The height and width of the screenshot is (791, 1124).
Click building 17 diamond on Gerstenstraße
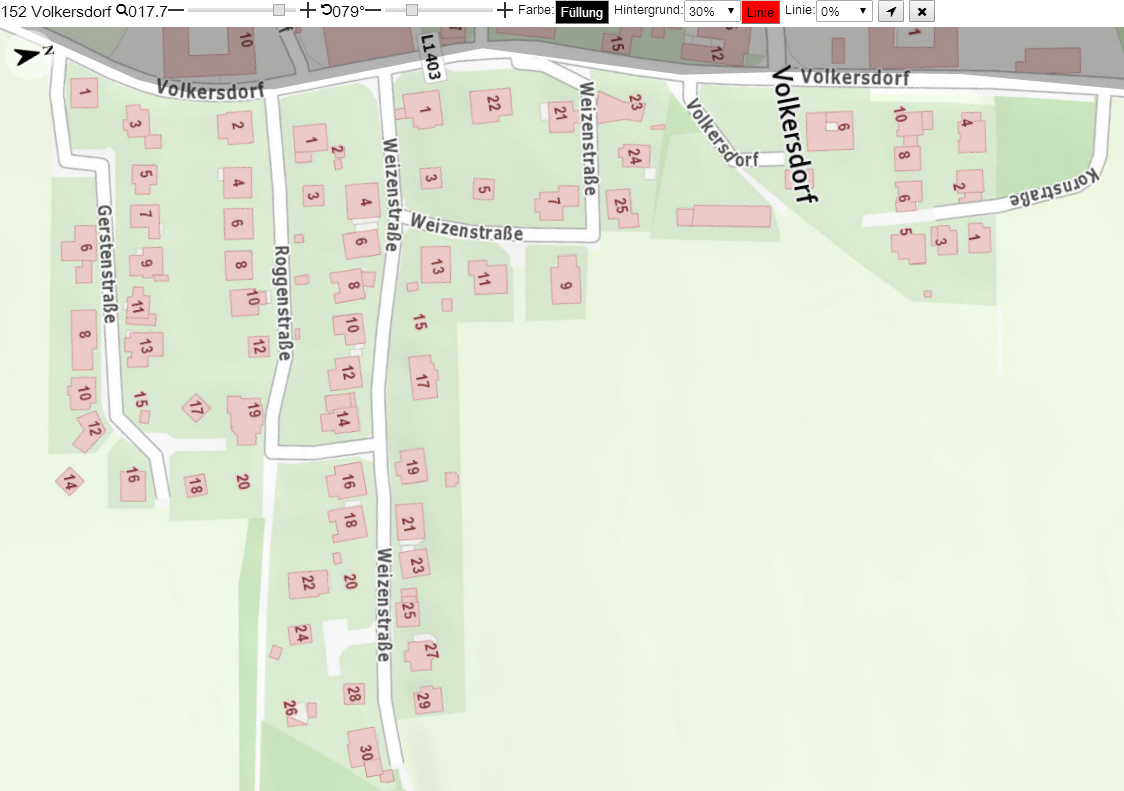tap(196, 409)
